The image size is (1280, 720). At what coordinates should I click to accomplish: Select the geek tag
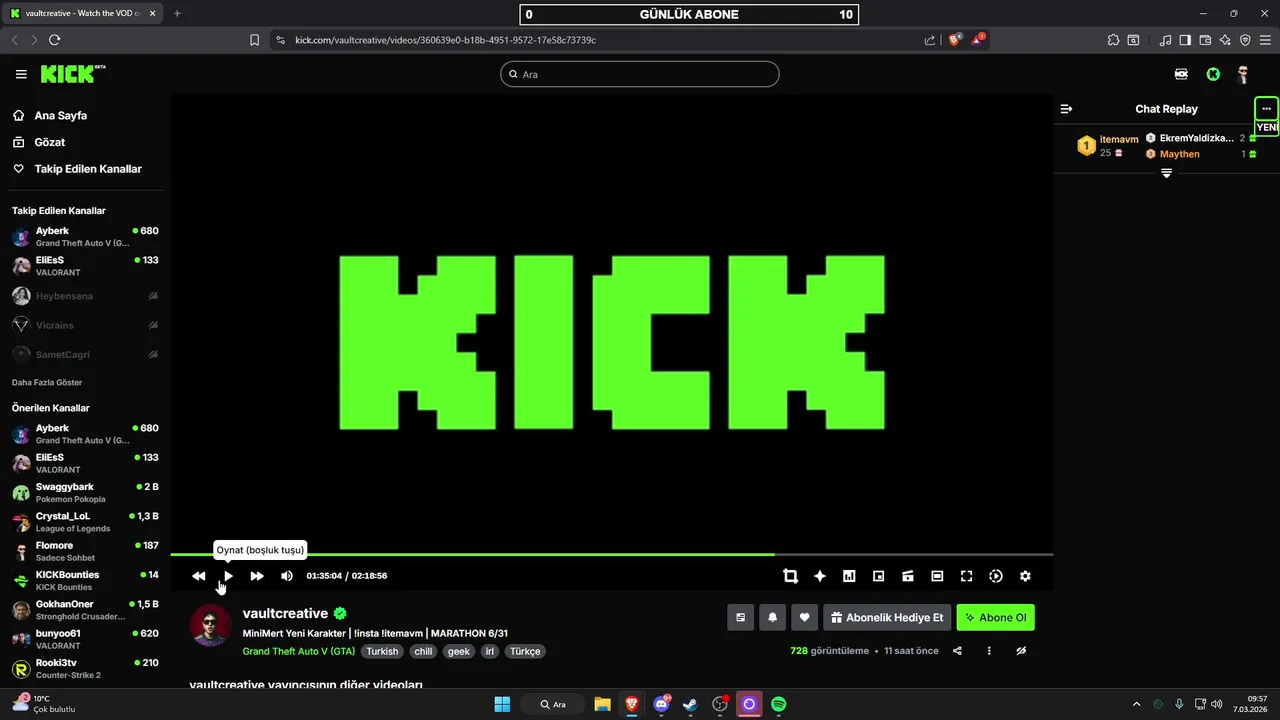[x=459, y=651]
